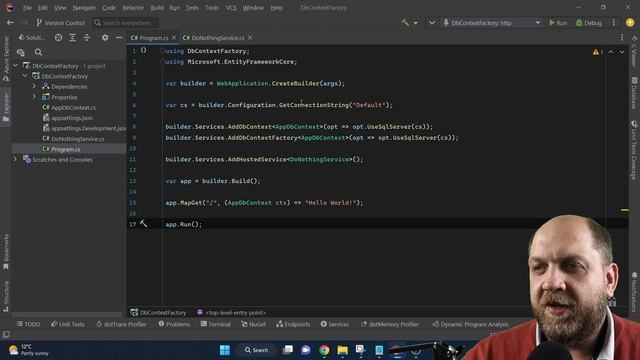This screenshot has height=360, width=640.
Task: Open the Edit menu
Action: pos(42,8)
